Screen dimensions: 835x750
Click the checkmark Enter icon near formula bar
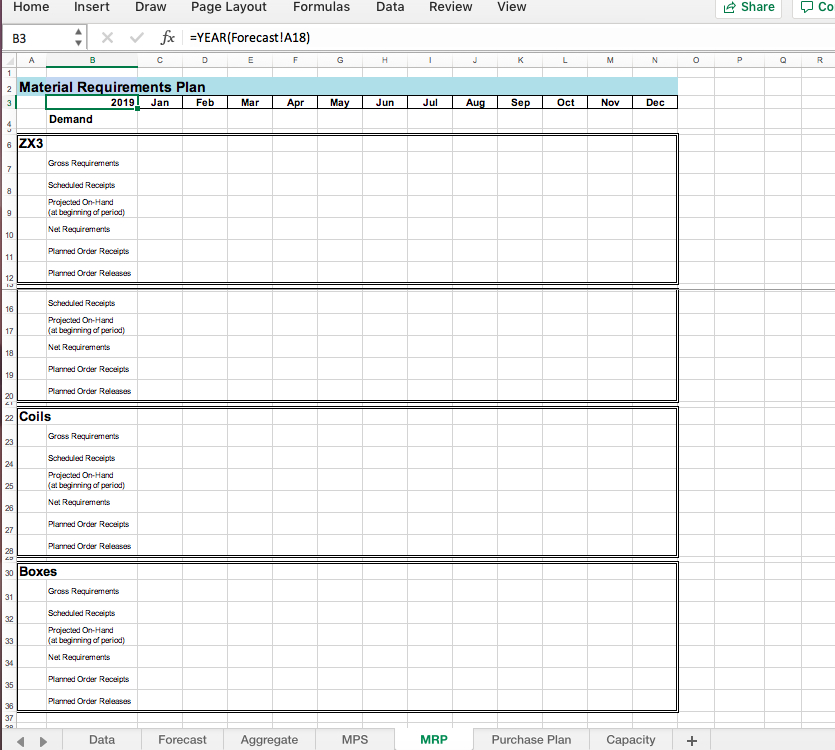click(136, 37)
